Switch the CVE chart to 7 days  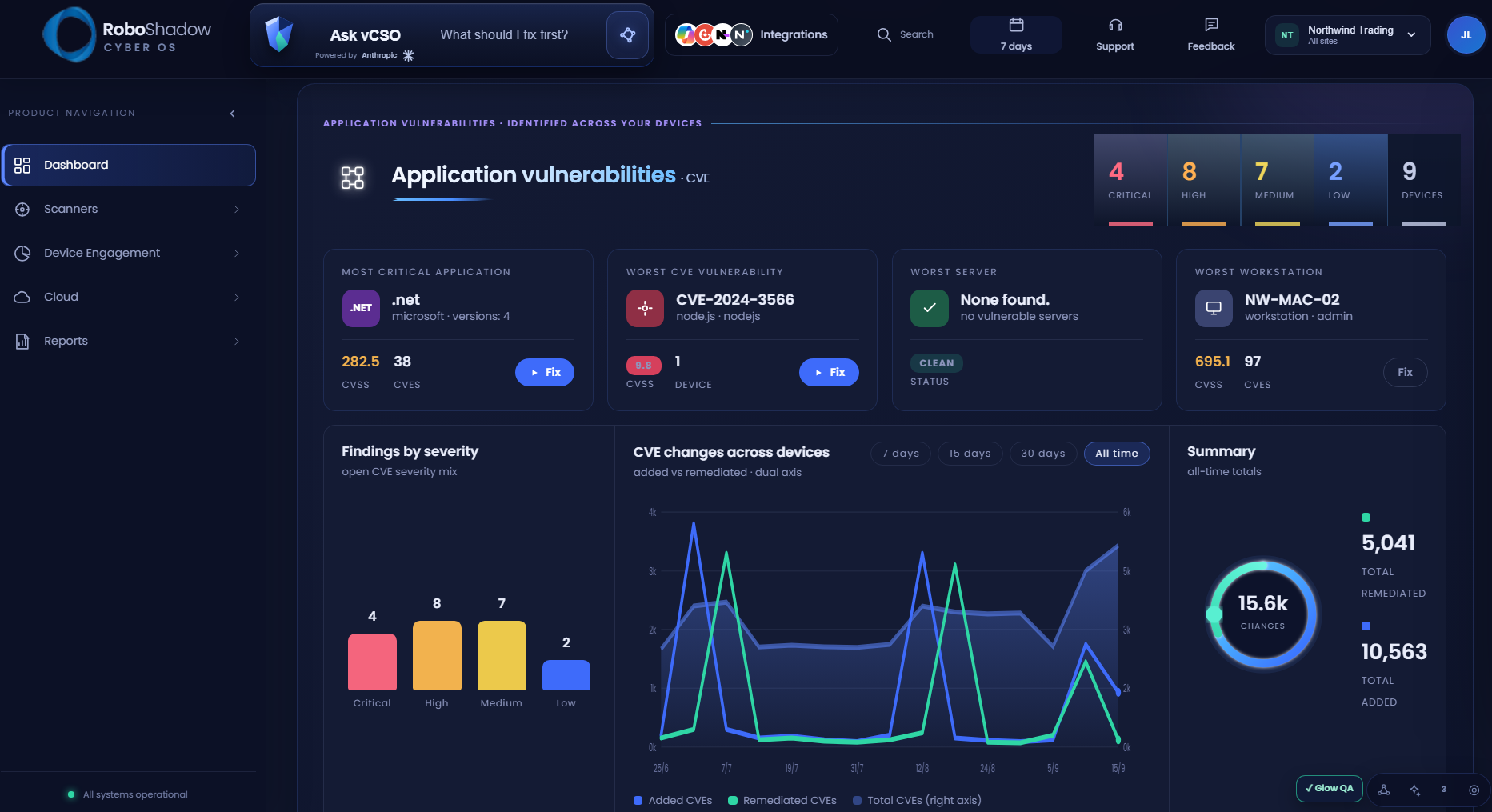click(x=901, y=454)
